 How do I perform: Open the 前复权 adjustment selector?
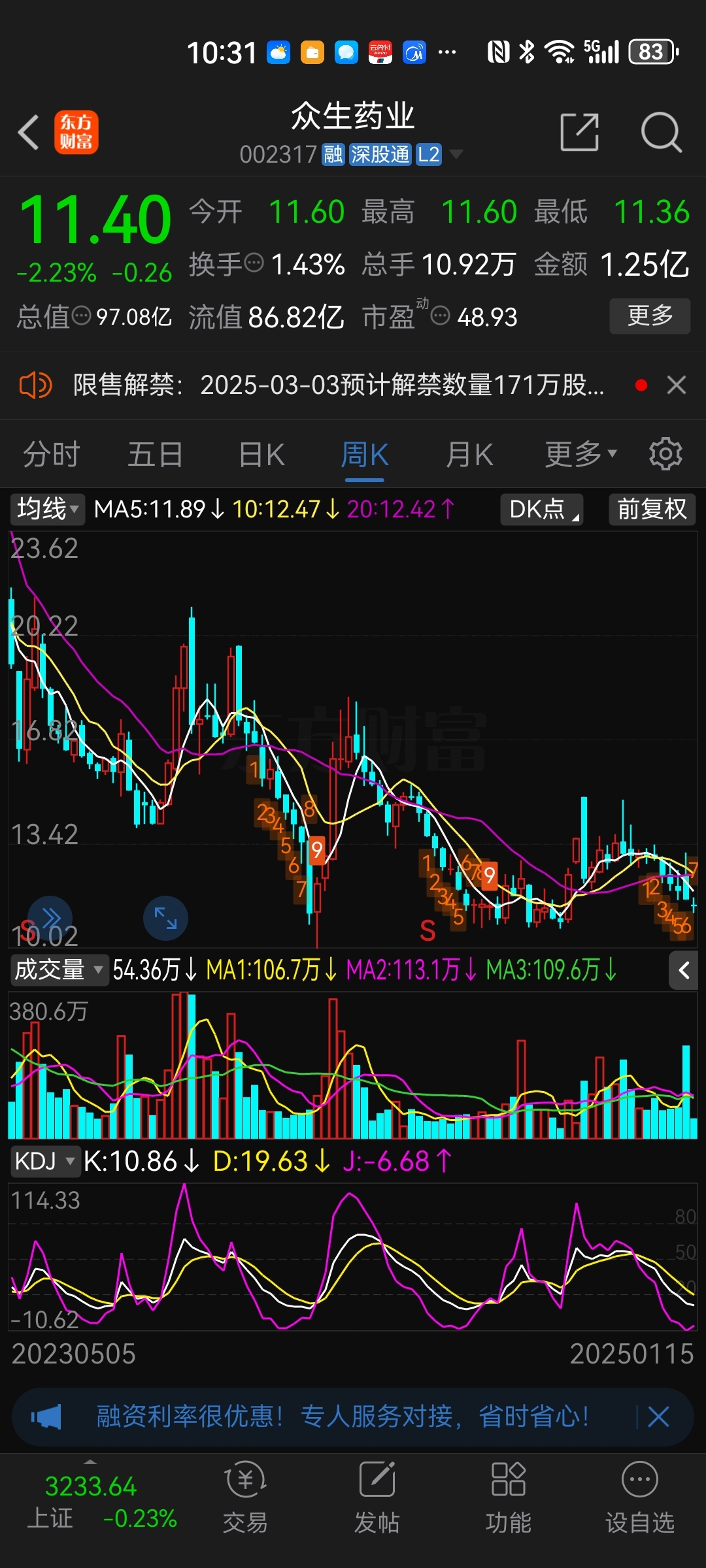[652, 509]
